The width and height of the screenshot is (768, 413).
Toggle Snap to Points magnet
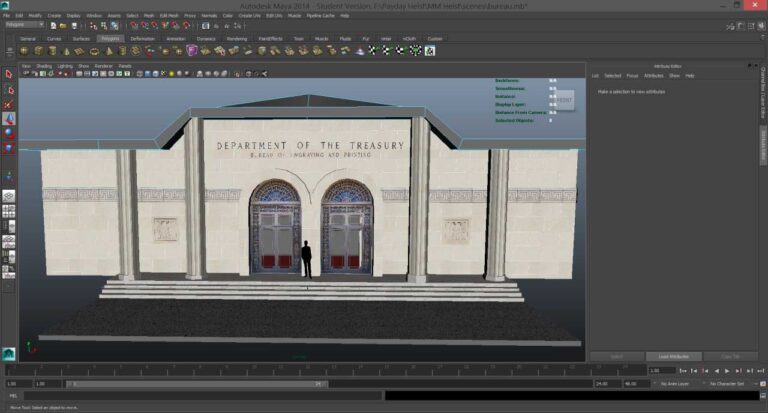155,26
